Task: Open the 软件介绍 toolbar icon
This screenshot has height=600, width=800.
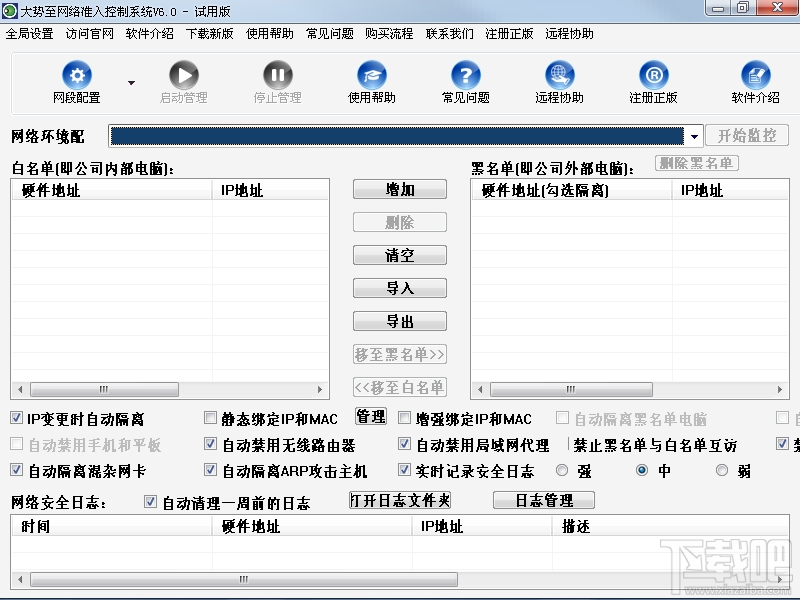Action: 756,75
